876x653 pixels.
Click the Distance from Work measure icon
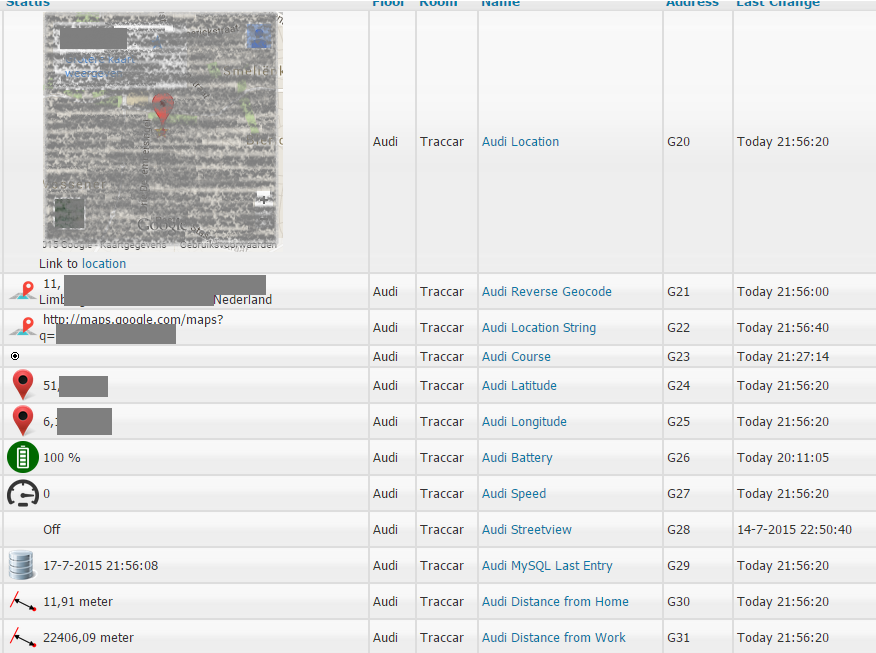coord(23,637)
